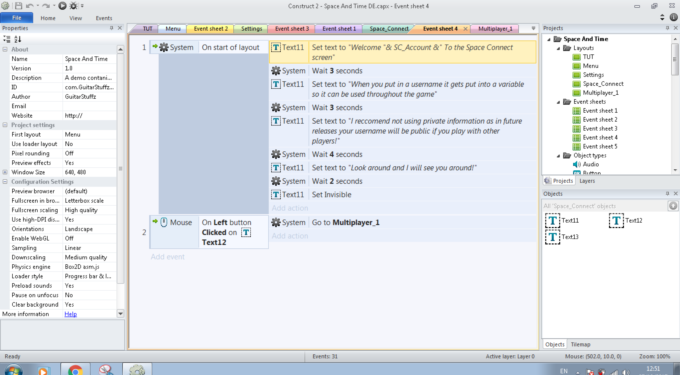Open Chrome from the taskbar
The image size is (680, 375).
(75, 370)
